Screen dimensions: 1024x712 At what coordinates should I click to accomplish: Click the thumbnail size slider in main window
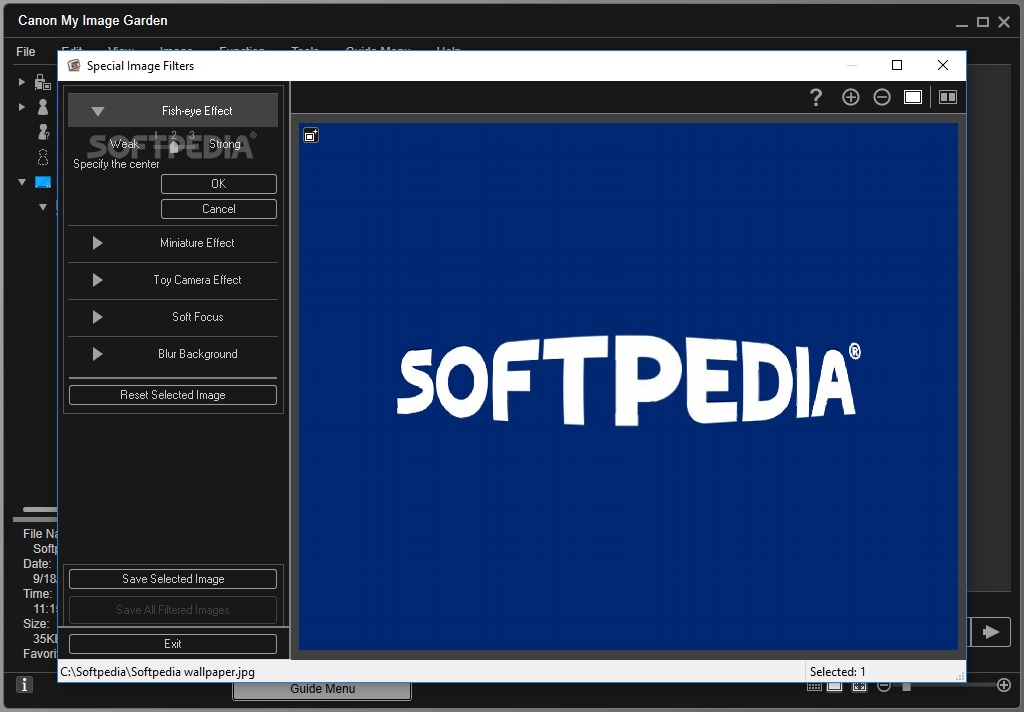coord(906,686)
